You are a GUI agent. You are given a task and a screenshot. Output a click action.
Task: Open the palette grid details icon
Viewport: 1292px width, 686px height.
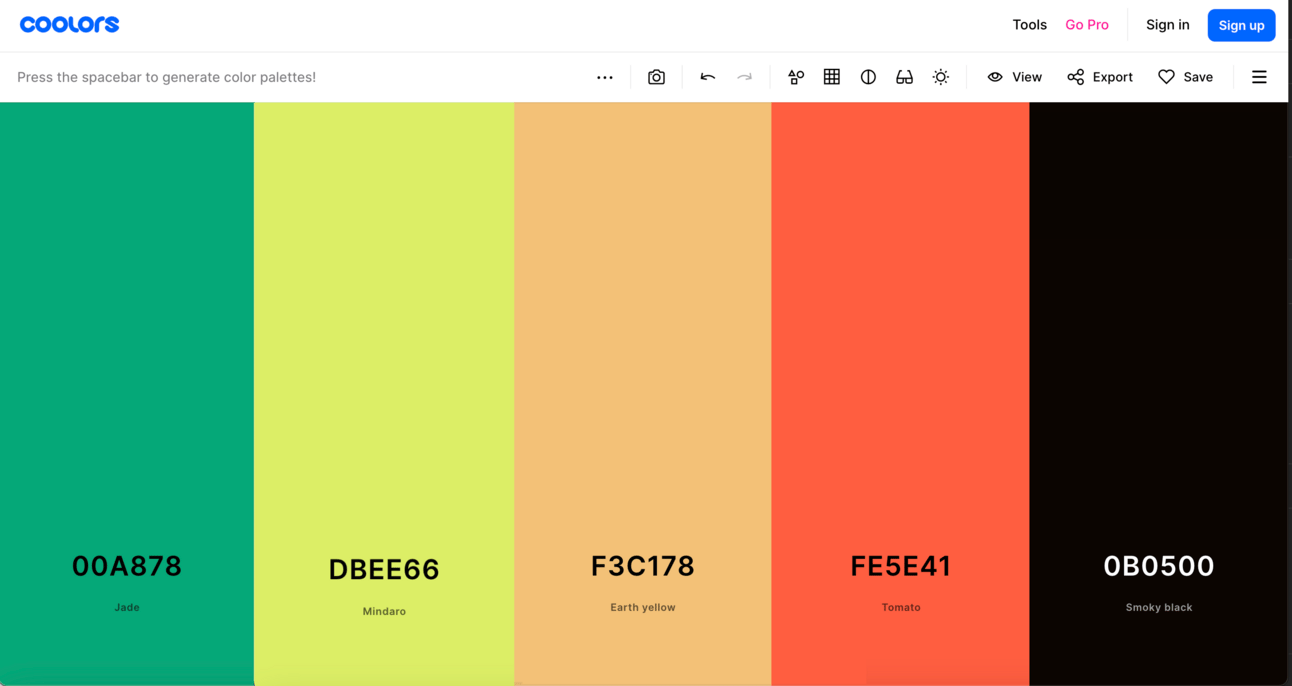[832, 77]
